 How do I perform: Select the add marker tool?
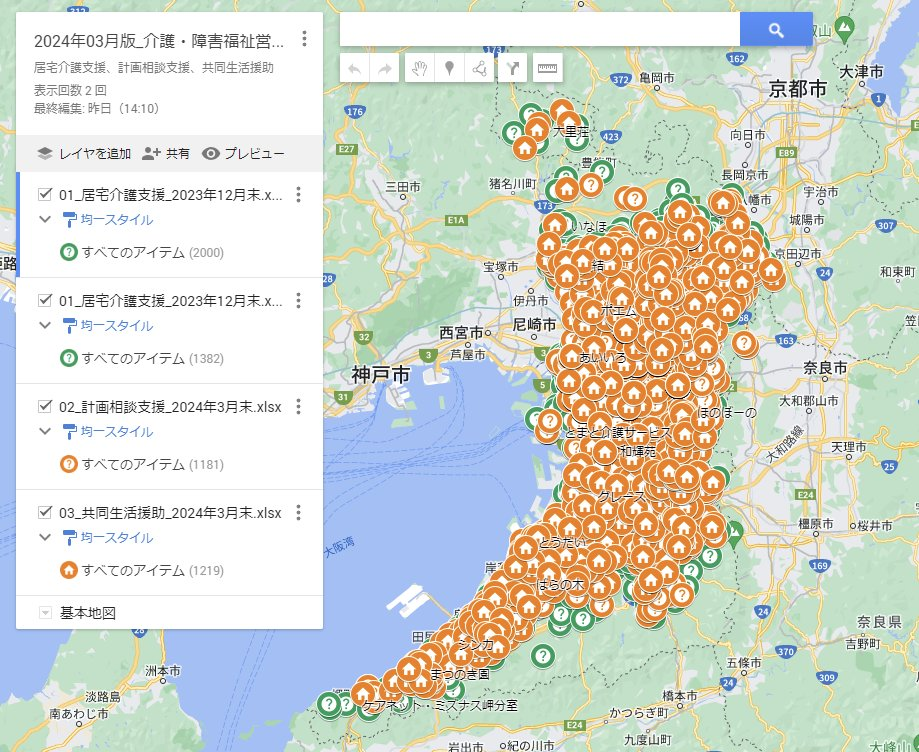pos(450,68)
